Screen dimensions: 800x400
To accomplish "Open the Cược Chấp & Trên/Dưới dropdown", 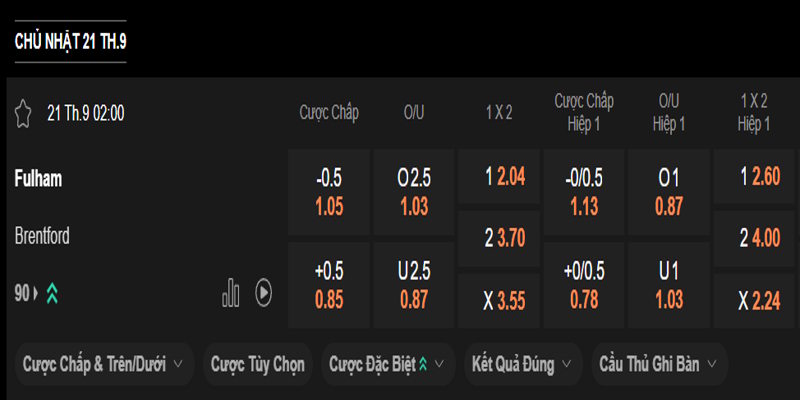I will point(104,365).
